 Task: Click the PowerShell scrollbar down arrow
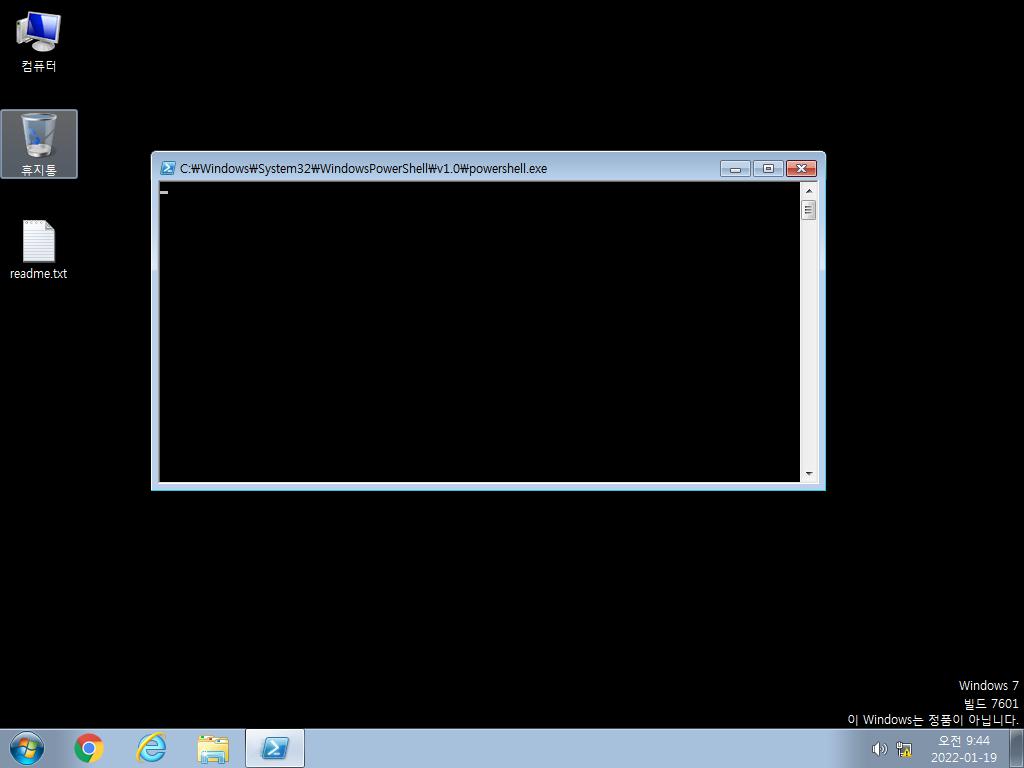pos(808,474)
